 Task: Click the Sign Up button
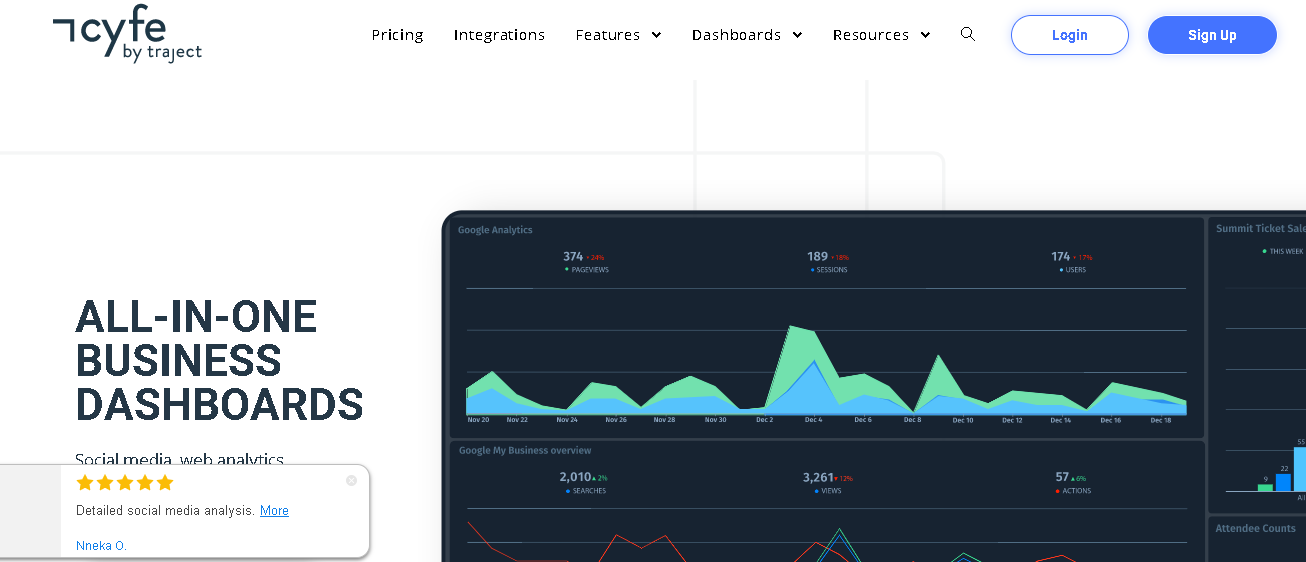coord(1212,35)
